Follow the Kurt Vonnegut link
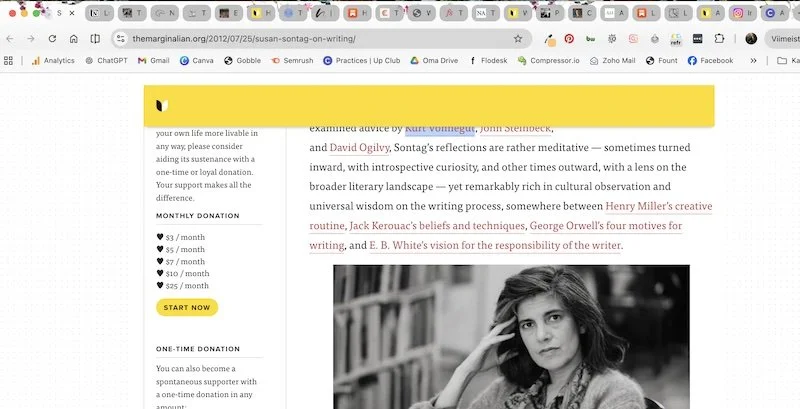 point(439,129)
